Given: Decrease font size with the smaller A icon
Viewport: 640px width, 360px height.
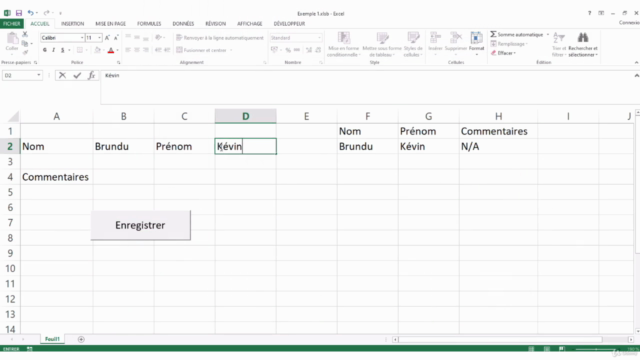Looking at the screenshot, I should (116, 38).
